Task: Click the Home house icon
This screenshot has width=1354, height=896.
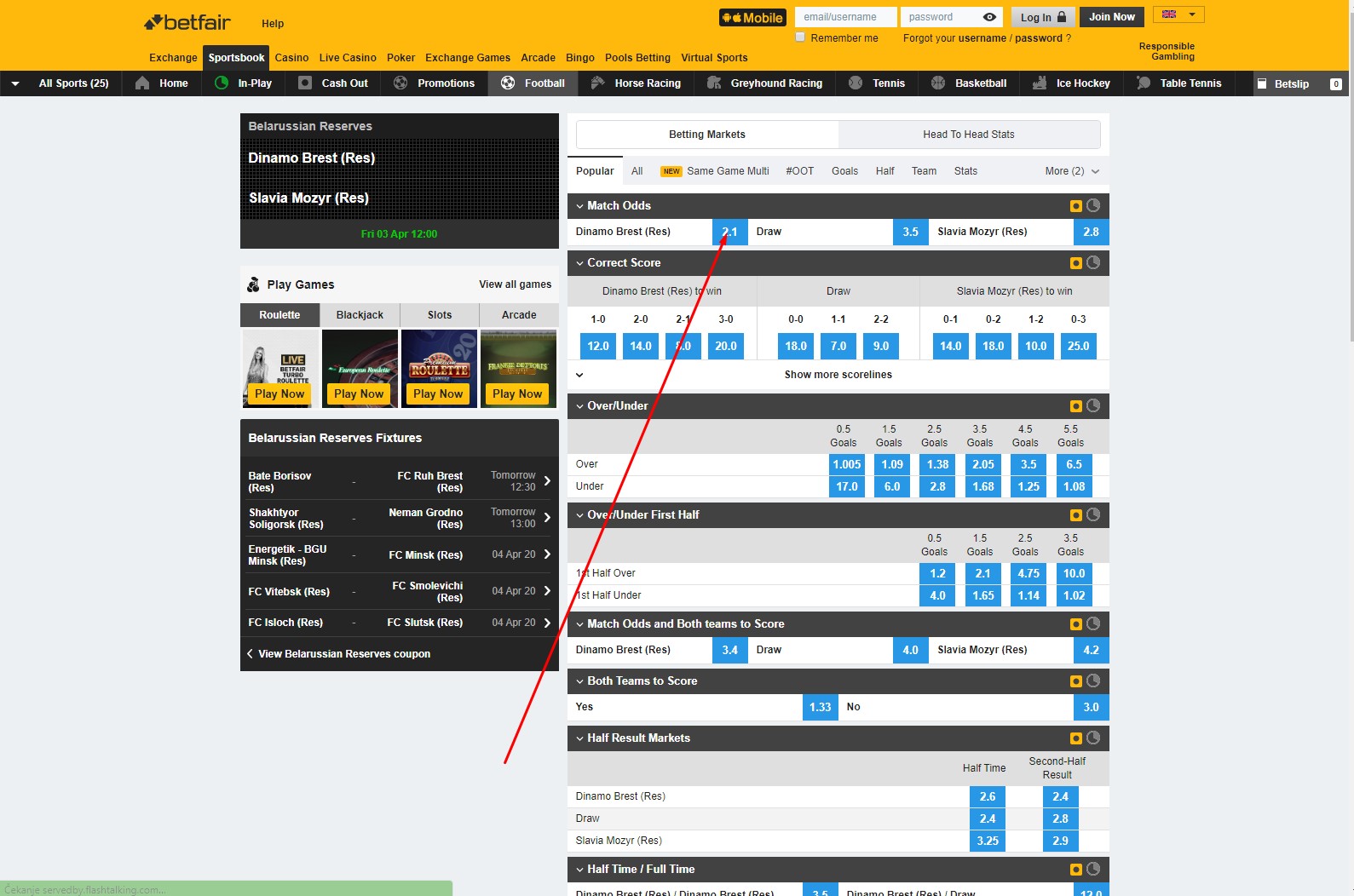Action: 142,83
